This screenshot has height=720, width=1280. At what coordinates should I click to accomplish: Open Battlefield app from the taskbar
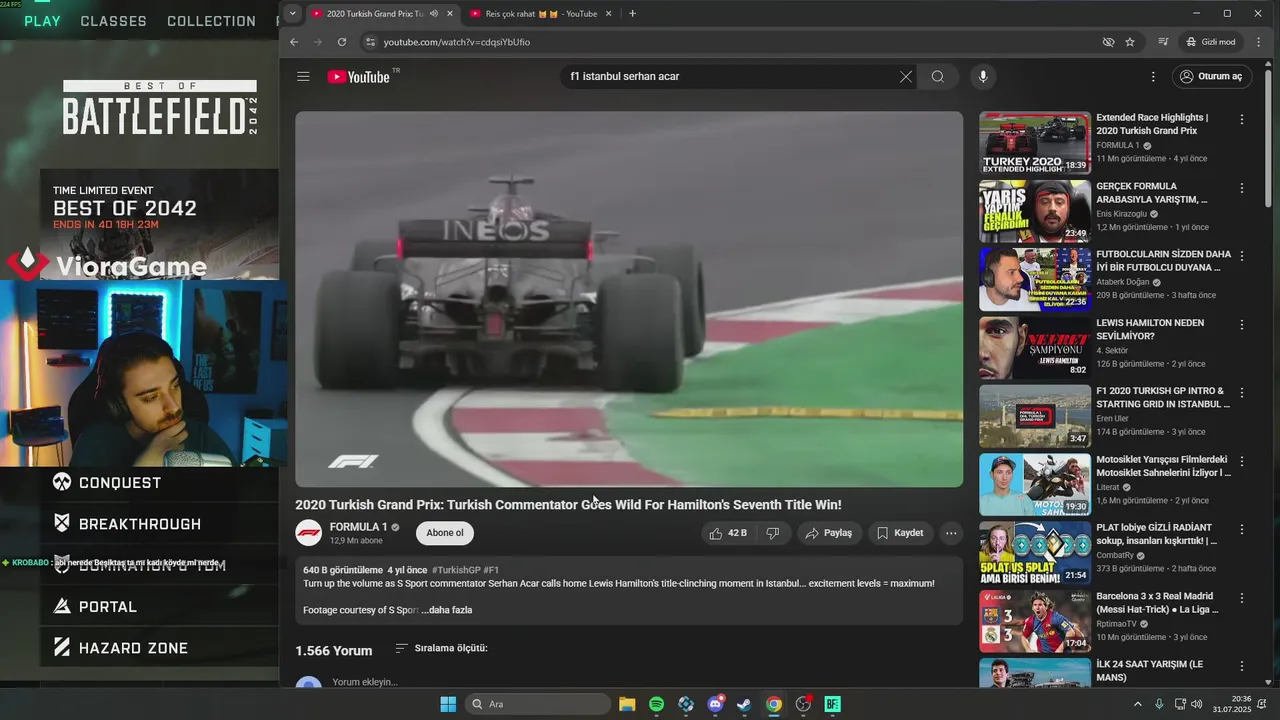(832, 704)
